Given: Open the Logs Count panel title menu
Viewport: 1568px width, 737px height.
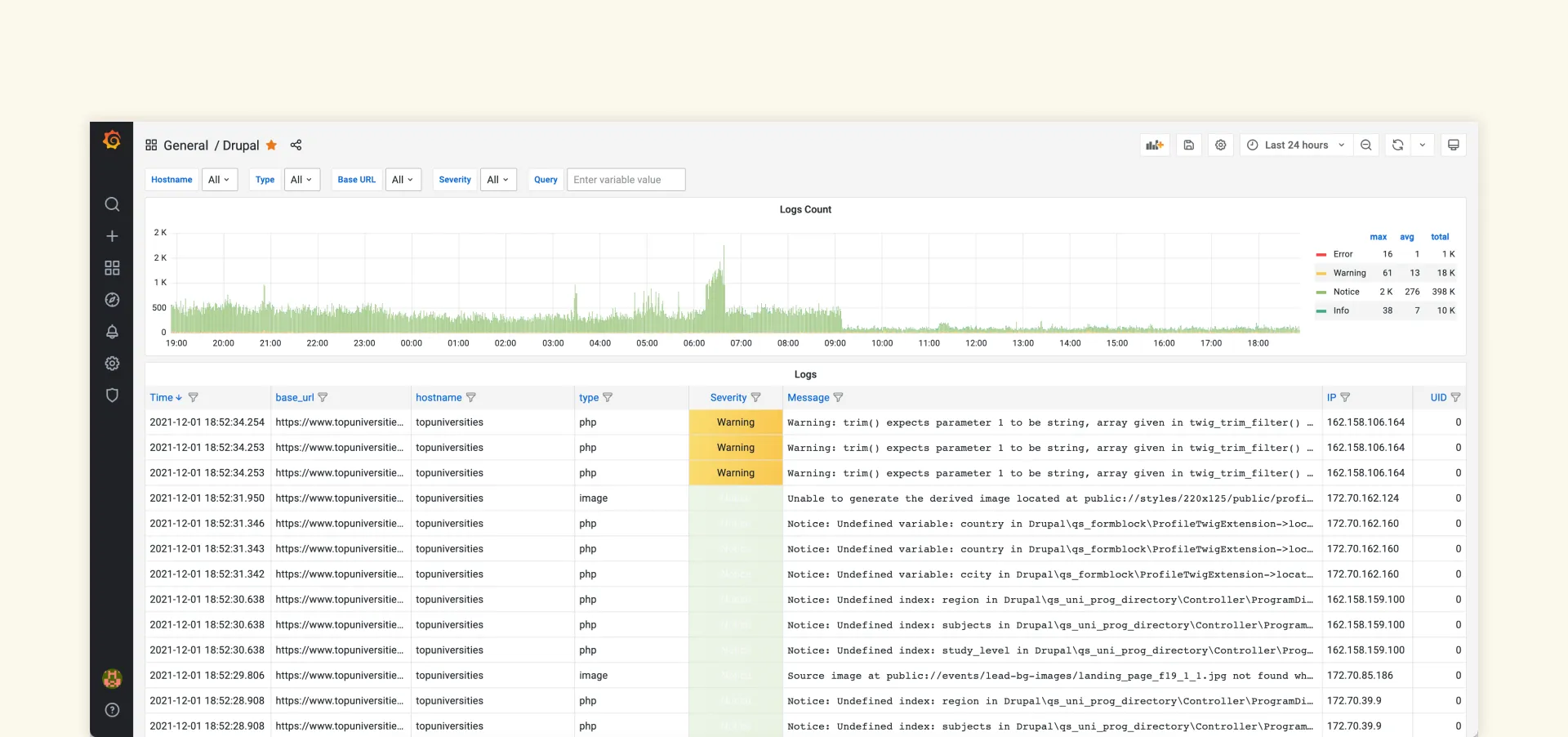Looking at the screenshot, I should point(805,209).
